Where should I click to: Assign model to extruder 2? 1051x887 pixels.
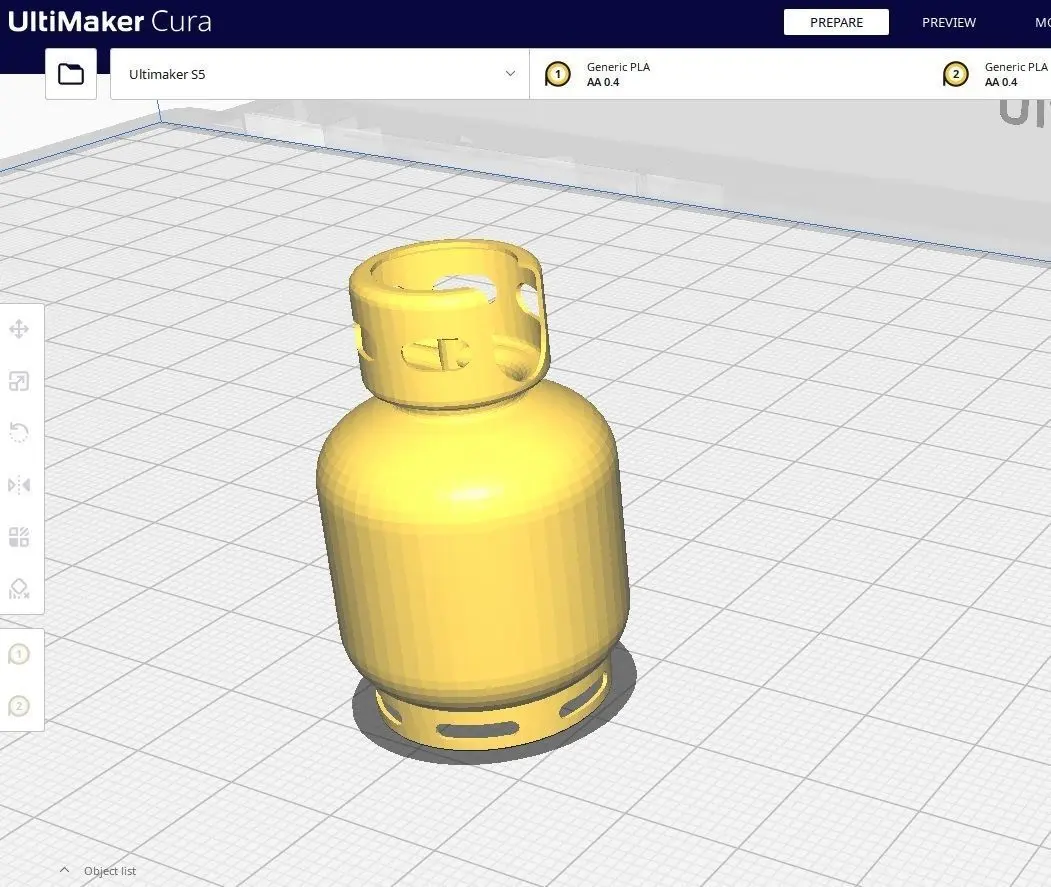point(19,706)
